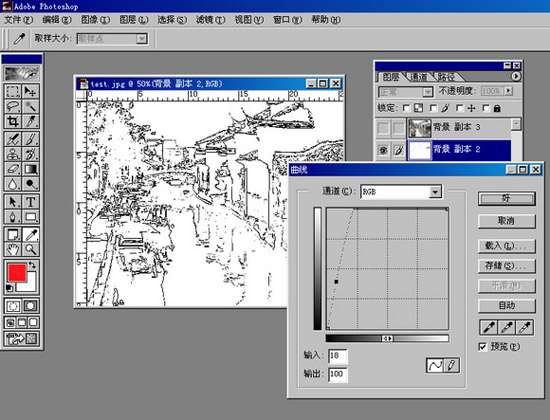
Task: Click the gradient bar toggle arrows under the curve
Action: [387, 339]
